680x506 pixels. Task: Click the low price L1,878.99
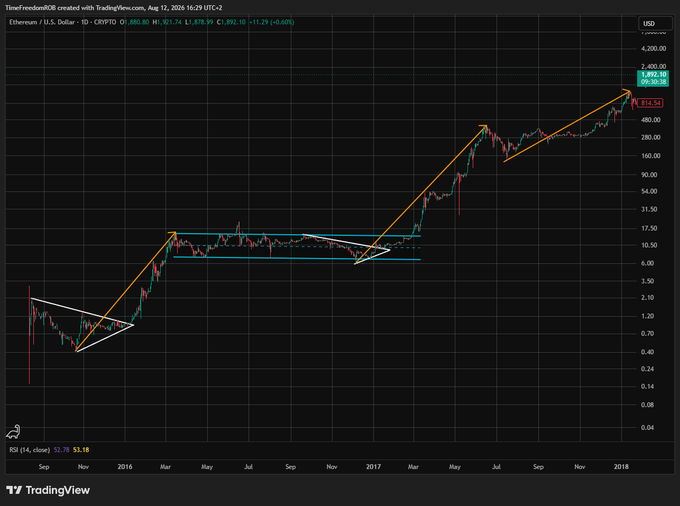199,22
